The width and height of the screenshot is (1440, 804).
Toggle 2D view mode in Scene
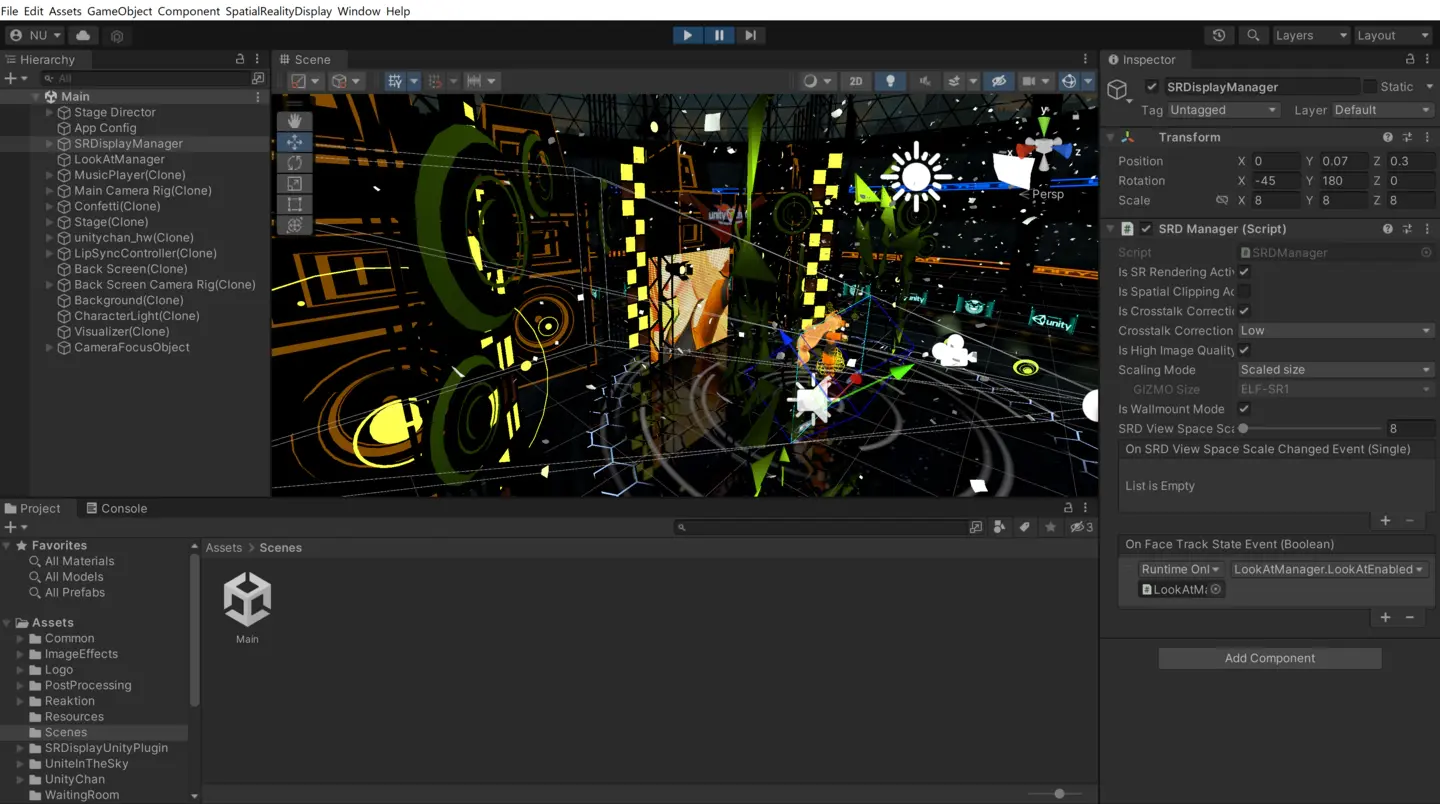coord(855,81)
